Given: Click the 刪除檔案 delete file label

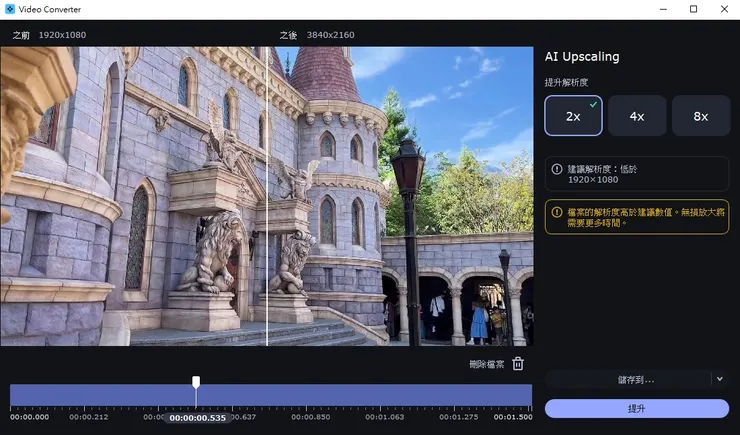Looking at the screenshot, I should 487,364.
